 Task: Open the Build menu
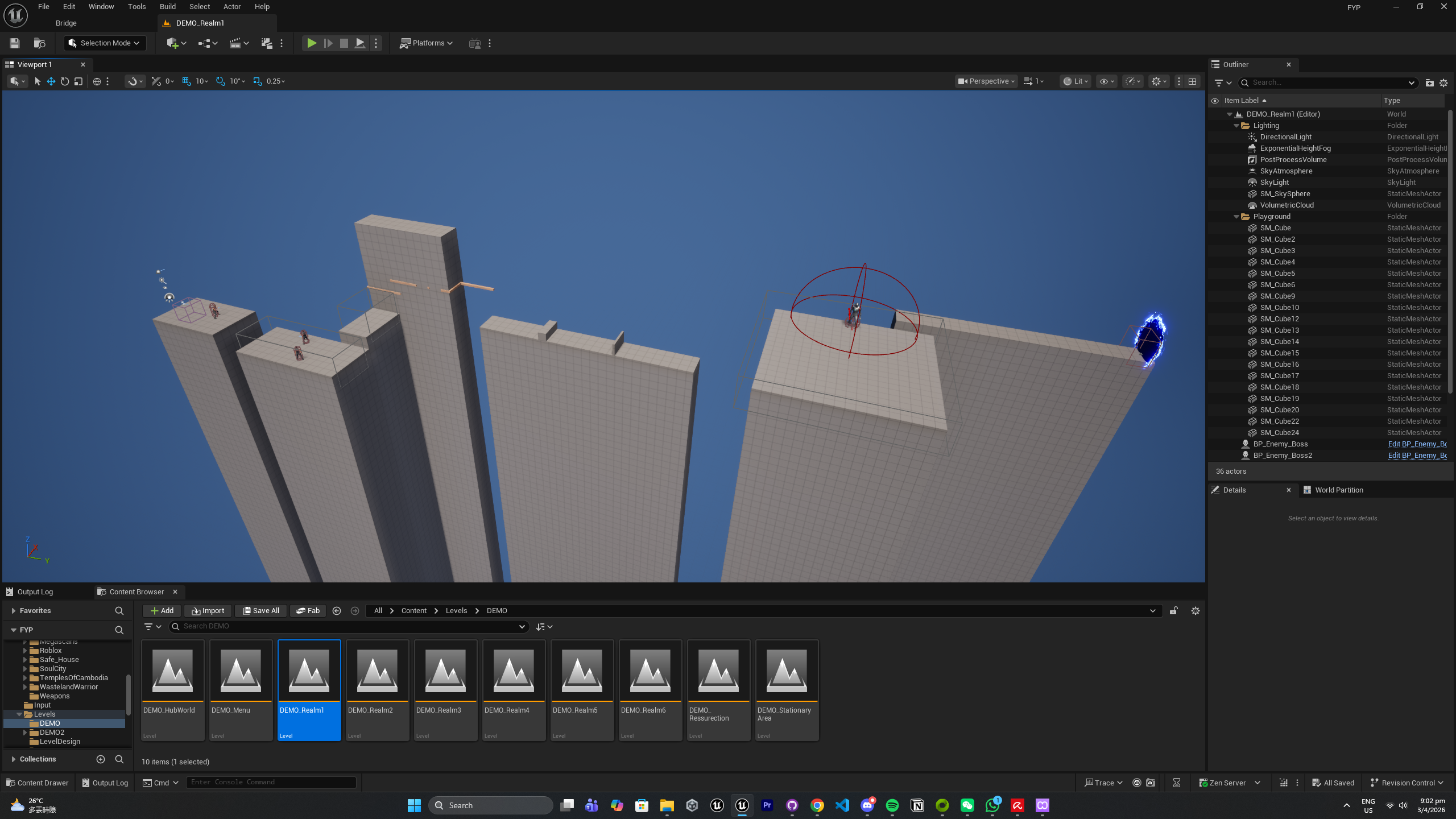[167, 7]
